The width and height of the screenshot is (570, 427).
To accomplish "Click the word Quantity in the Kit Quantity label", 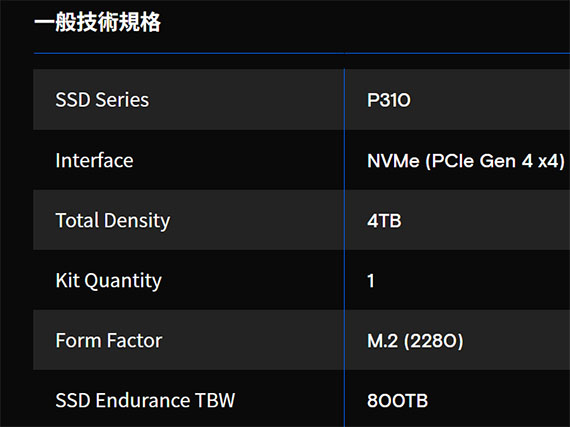I will [123, 281].
